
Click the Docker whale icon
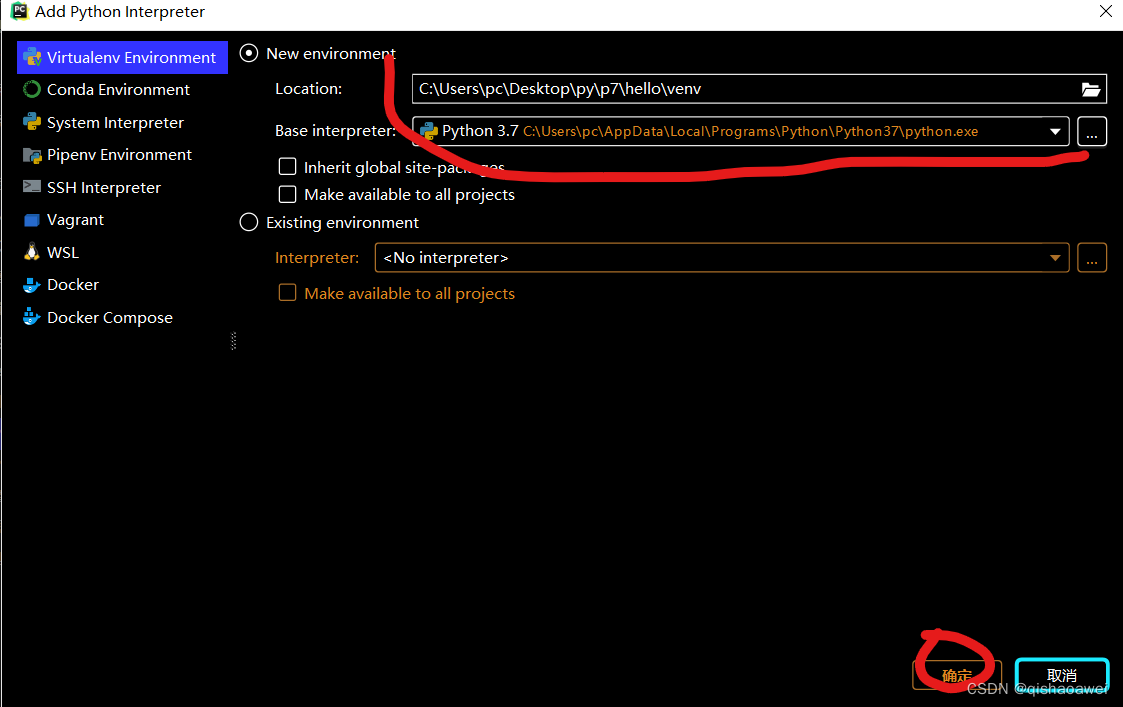(x=32, y=285)
